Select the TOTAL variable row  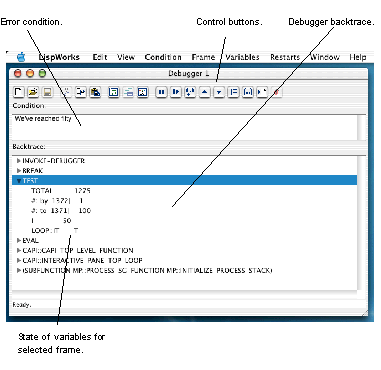(x=184, y=191)
